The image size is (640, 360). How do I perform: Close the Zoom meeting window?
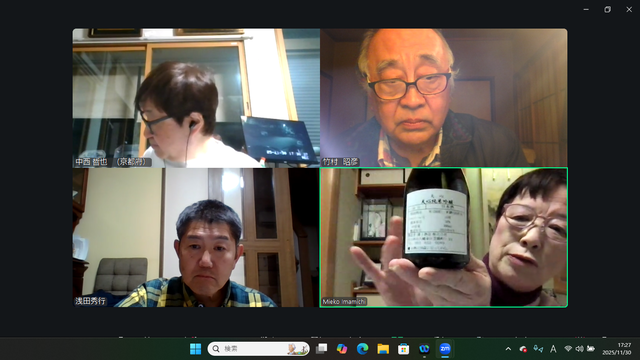click(x=629, y=9)
